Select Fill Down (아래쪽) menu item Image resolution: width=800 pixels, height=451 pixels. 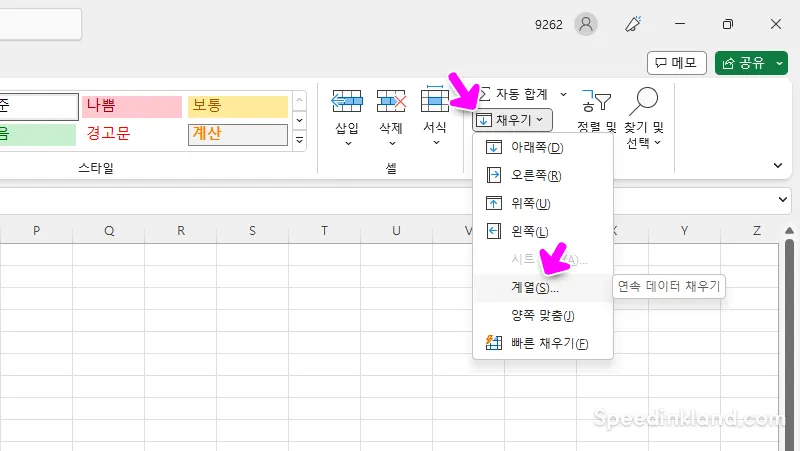[x=543, y=148]
